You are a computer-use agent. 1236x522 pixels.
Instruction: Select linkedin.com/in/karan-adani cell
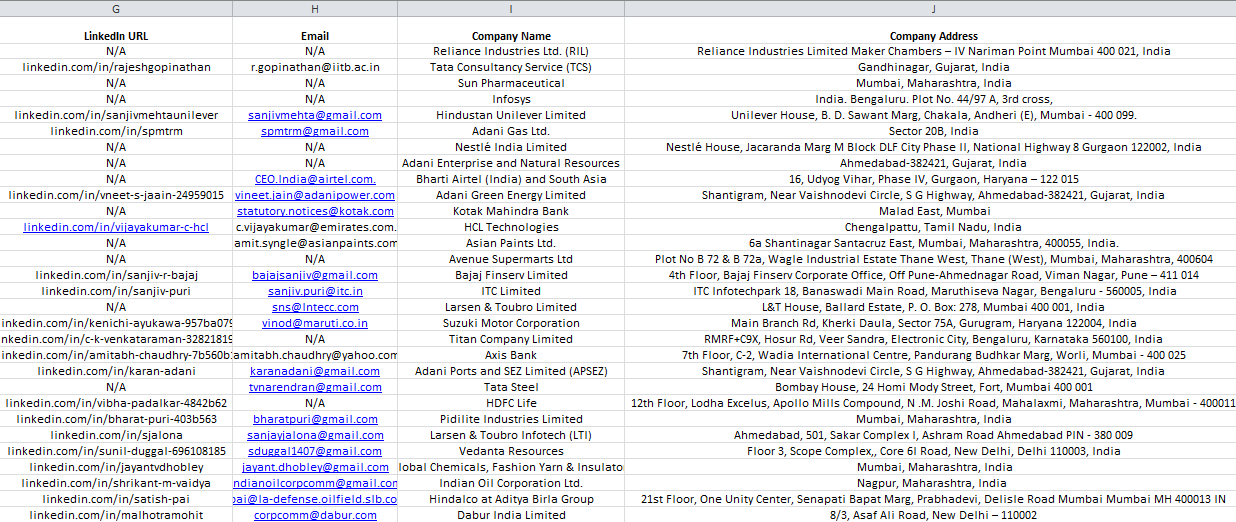pyautogui.click(x=116, y=371)
